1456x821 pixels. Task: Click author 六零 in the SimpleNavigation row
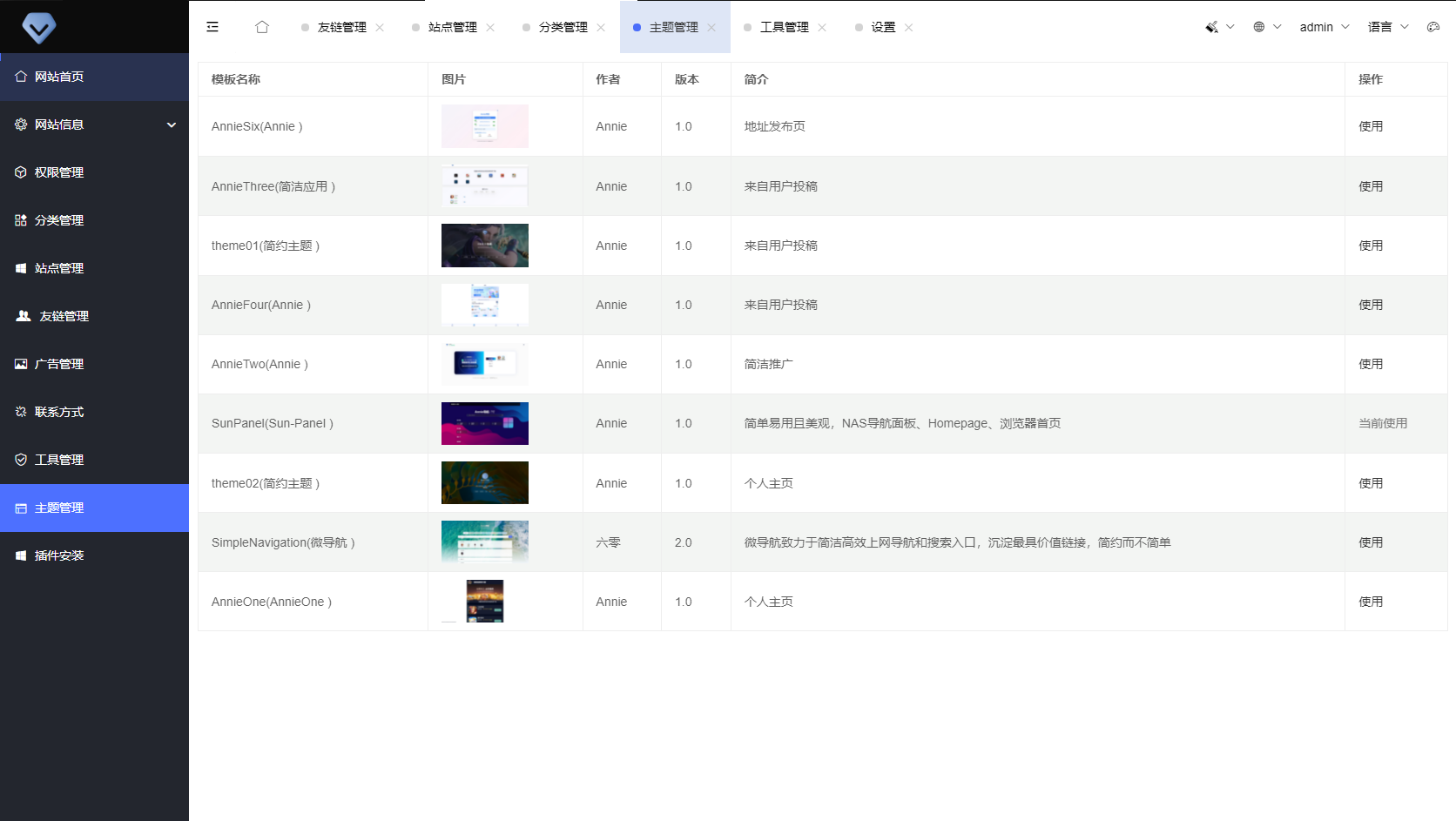[608, 542]
